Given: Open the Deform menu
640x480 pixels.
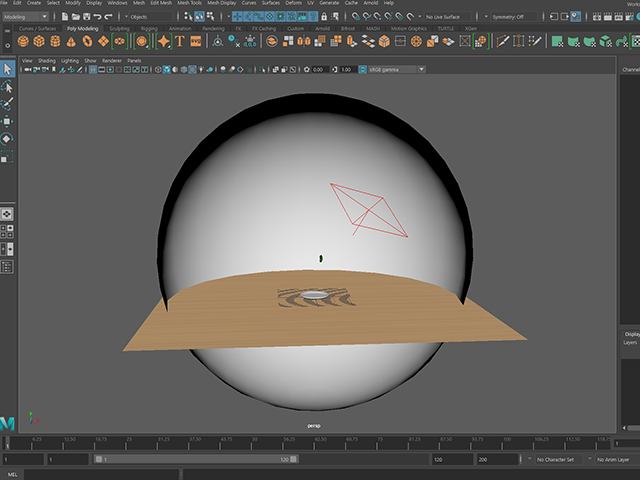Looking at the screenshot, I should point(293,3).
